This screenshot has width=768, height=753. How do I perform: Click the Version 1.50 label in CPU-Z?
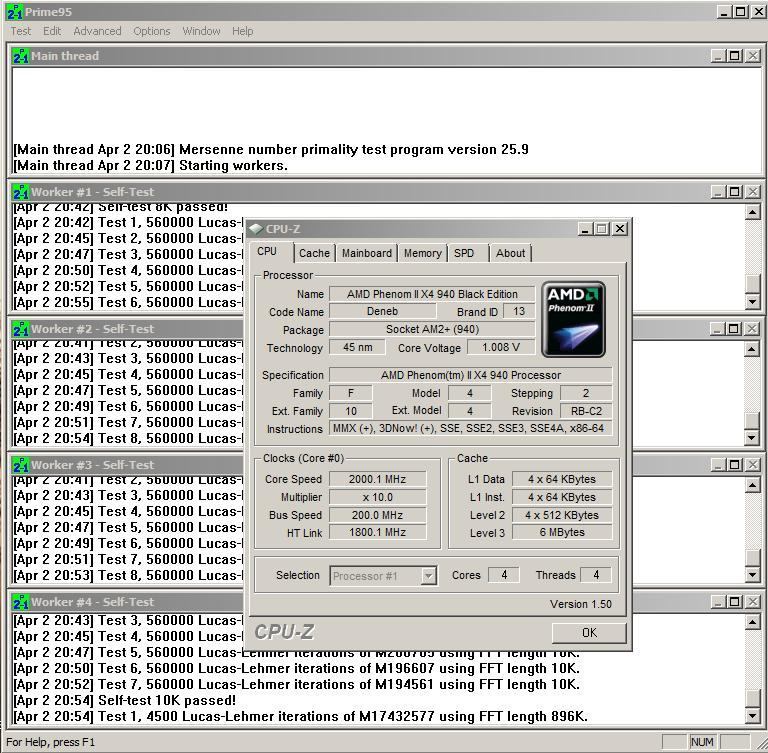pyautogui.click(x=580, y=604)
